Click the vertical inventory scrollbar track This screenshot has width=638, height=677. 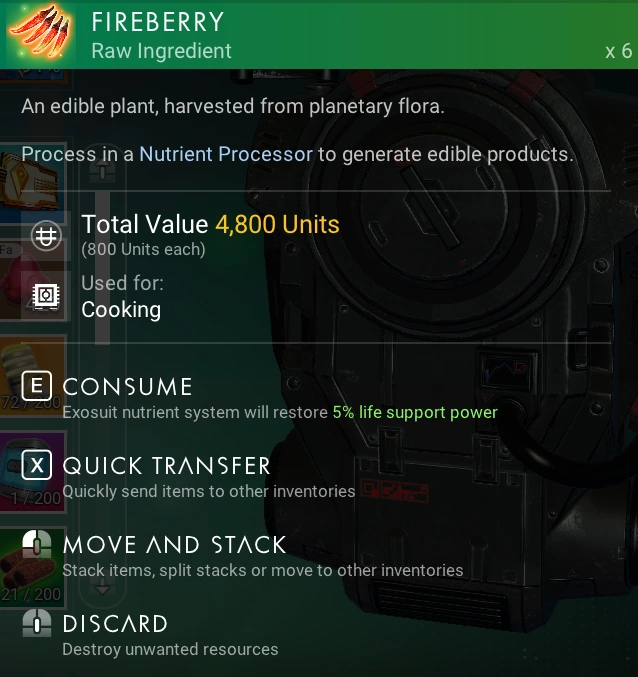[x=102, y=268]
